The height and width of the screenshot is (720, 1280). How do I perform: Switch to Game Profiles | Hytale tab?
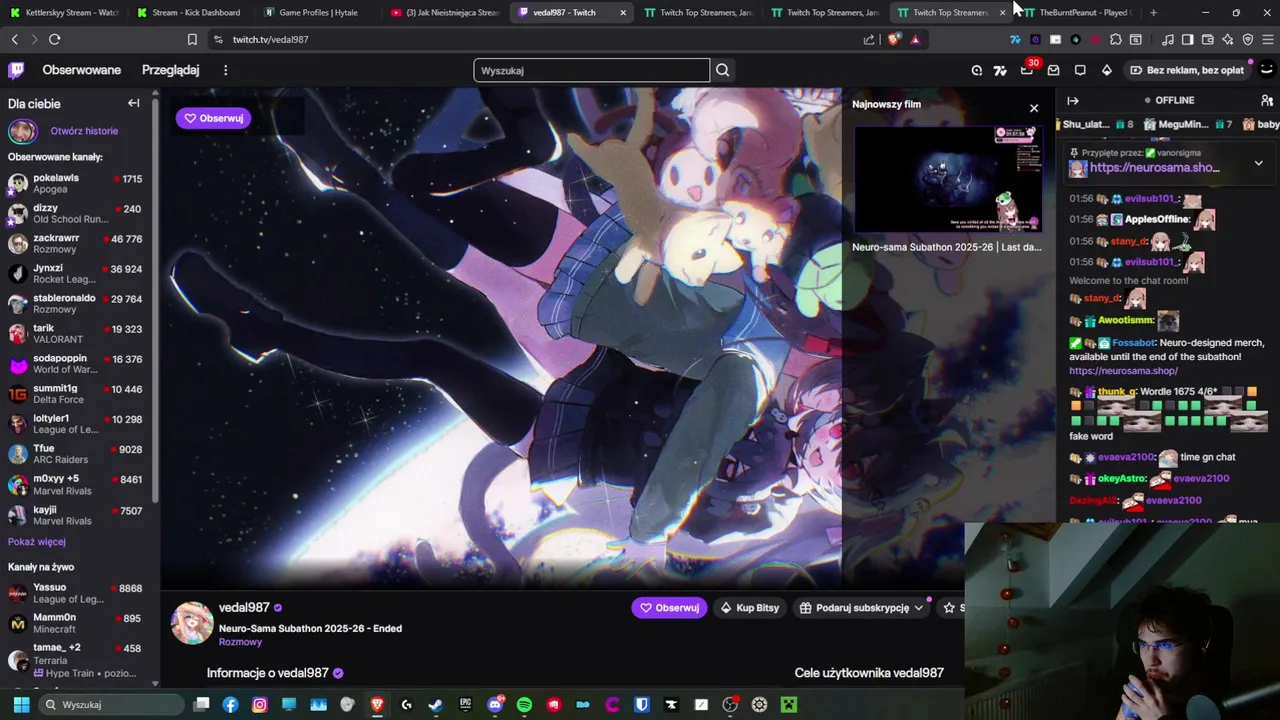point(316,13)
